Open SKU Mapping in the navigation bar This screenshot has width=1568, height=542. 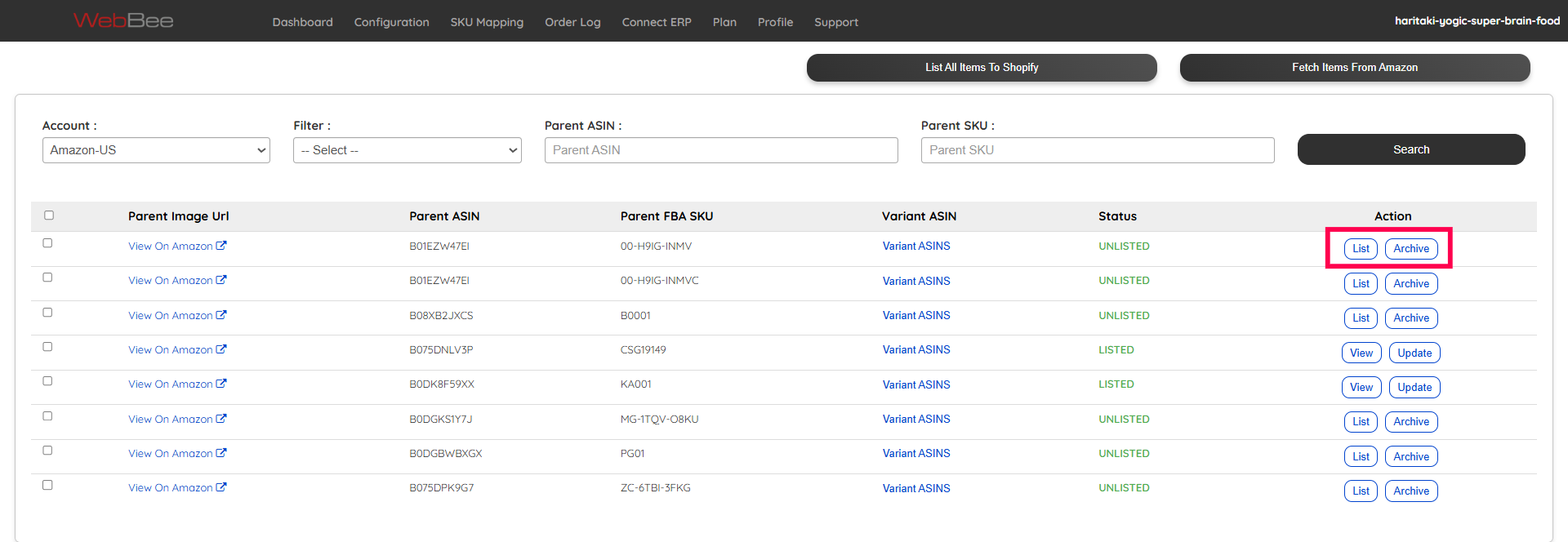487,22
